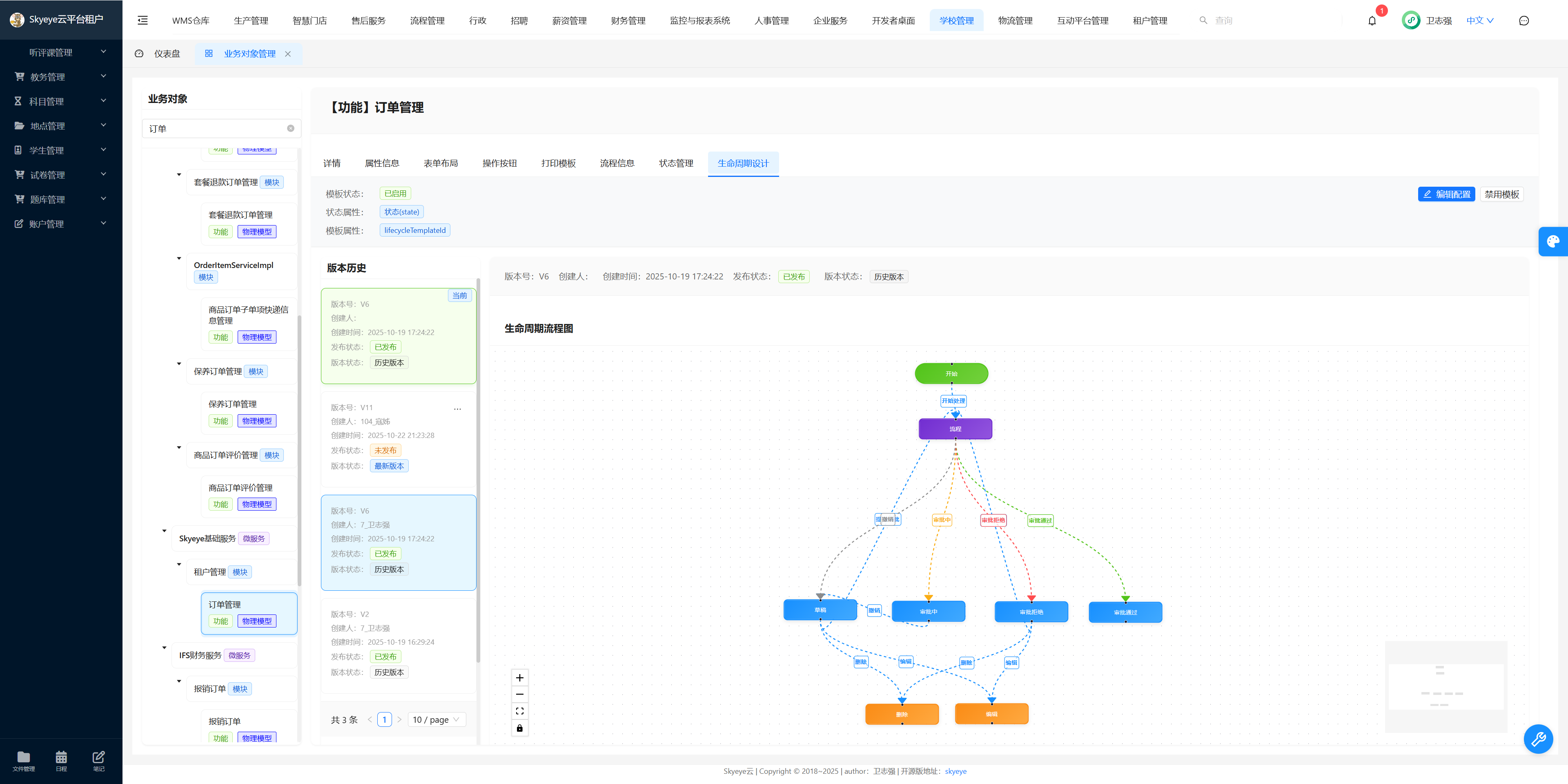Zoom in on the lifecycle flowchart
This screenshot has width=1568, height=784.
tap(519, 677)
